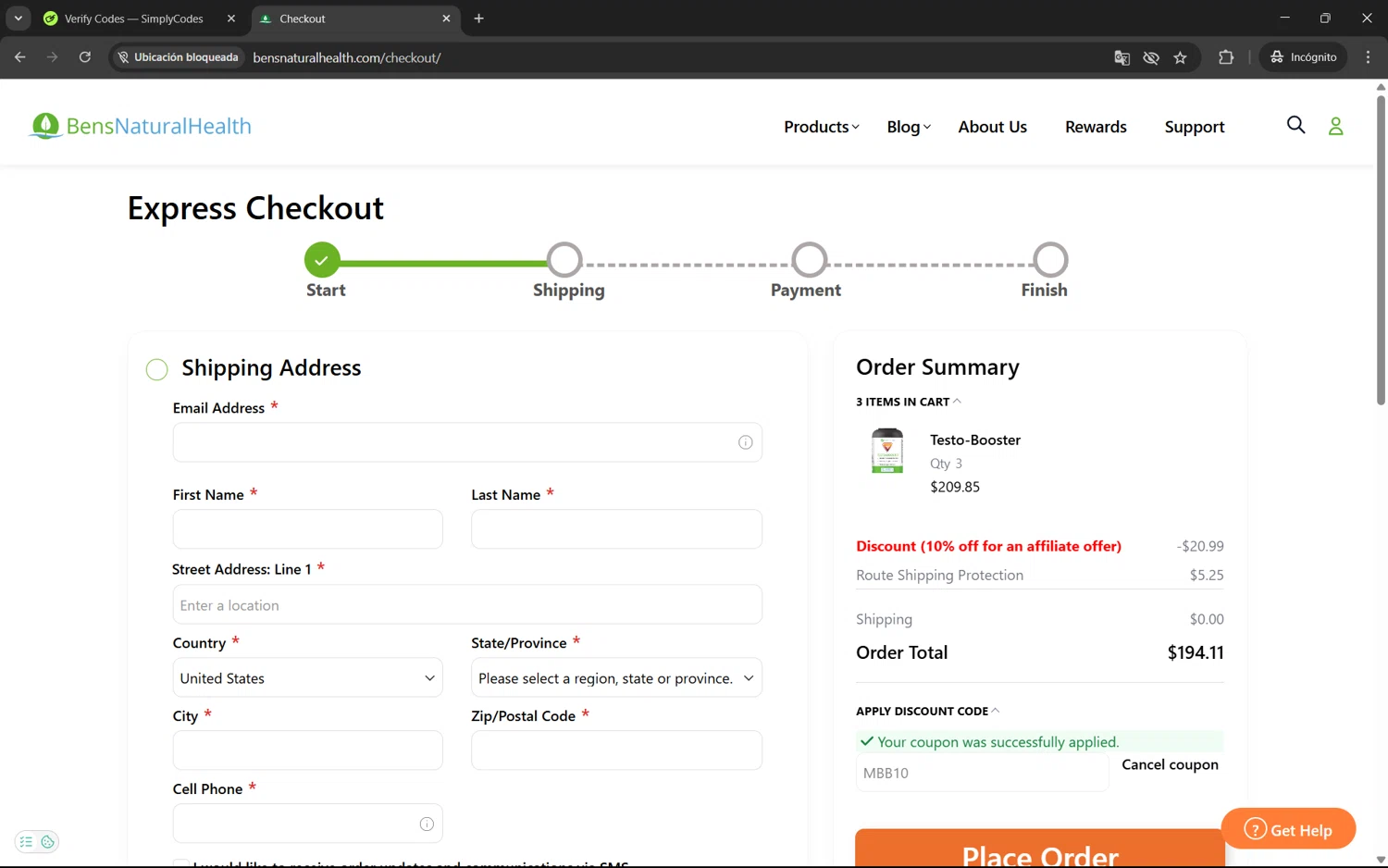This screenshot has height=868, width=1388.
Task: Click the Incógnito profile indicator
Action: click(x=1303, y=57)
